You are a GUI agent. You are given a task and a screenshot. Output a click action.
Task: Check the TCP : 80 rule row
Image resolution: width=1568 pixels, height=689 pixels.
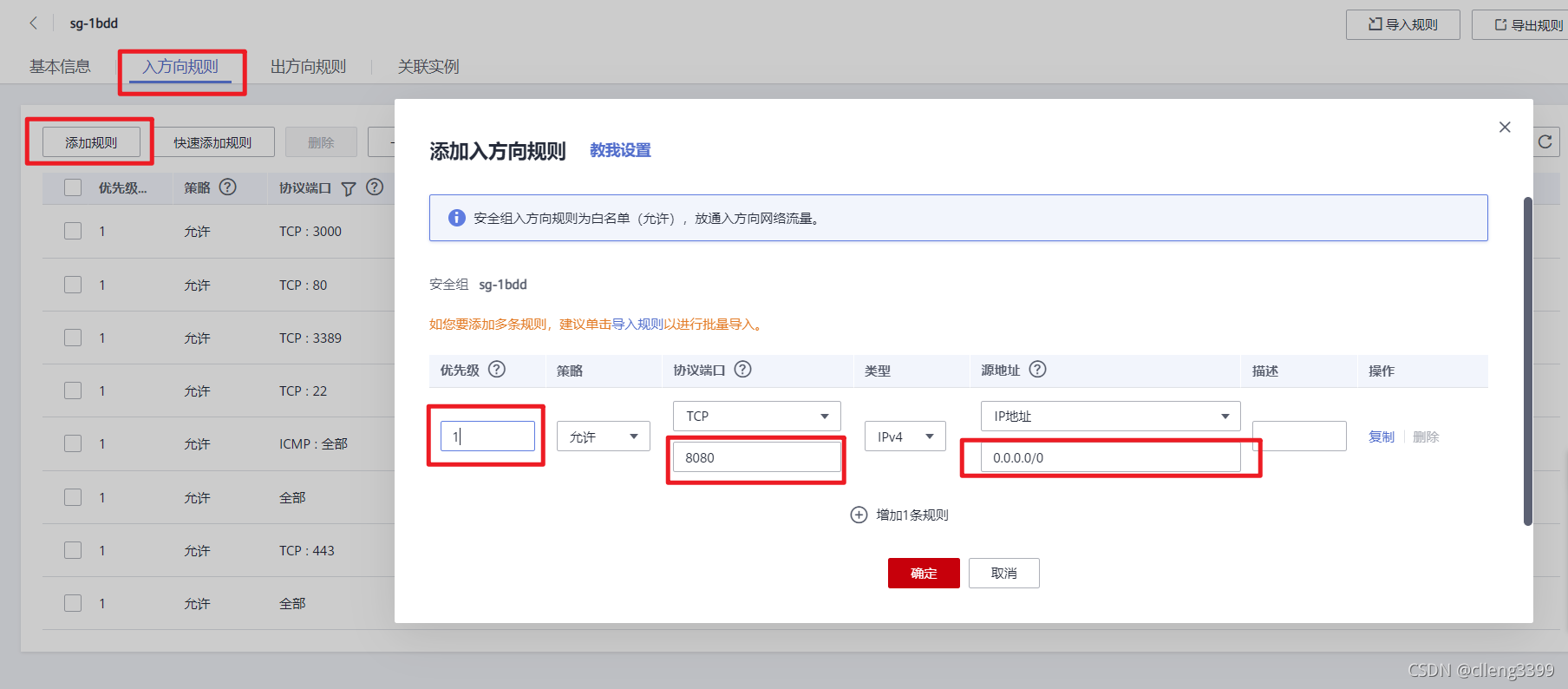pyautogui.click(x=73, y=285)
